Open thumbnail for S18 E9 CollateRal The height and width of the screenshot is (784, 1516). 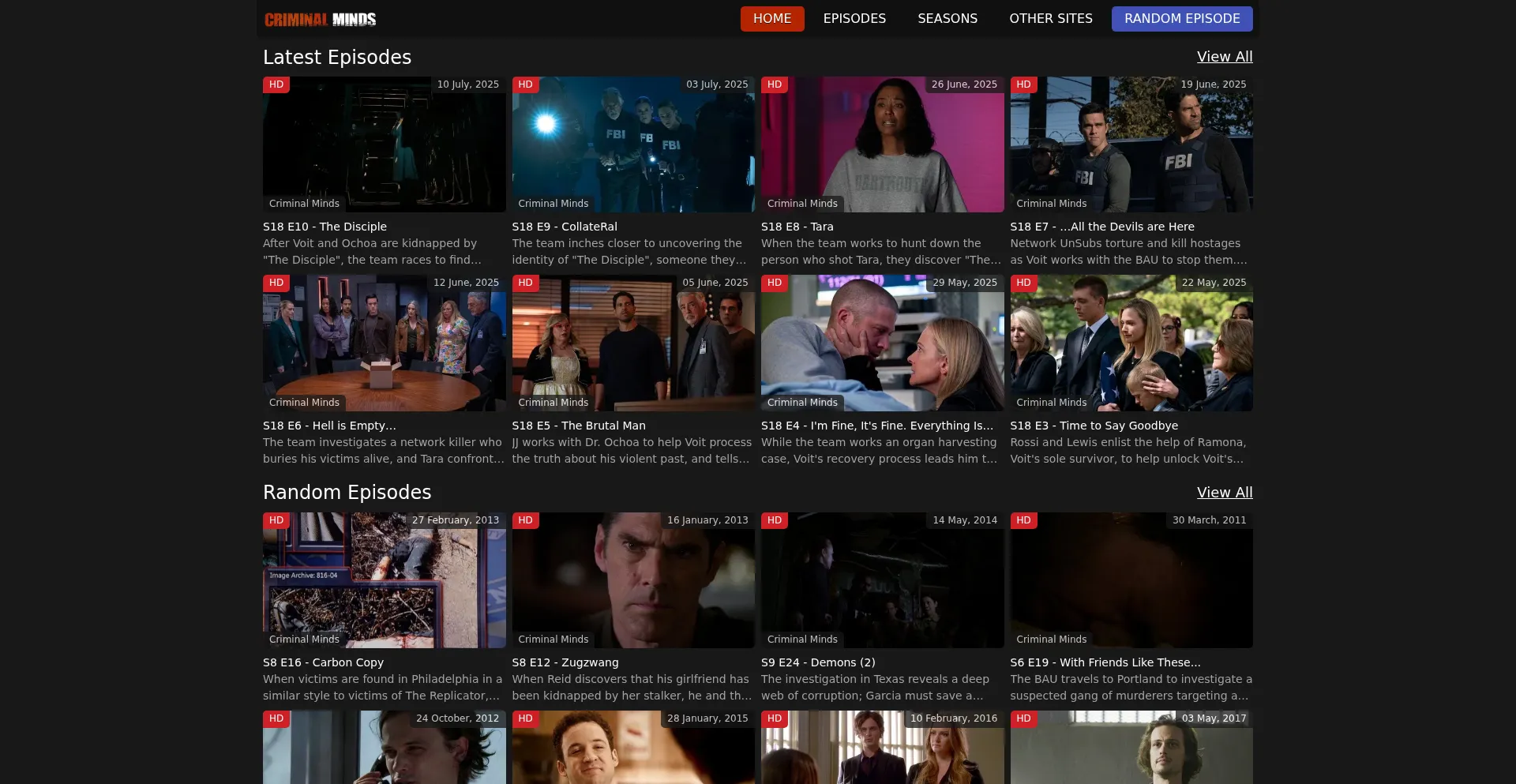(633, 144)
